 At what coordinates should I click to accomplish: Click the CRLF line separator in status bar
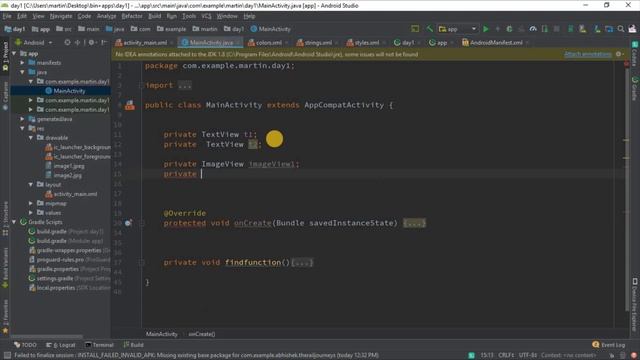coord(506,355)
